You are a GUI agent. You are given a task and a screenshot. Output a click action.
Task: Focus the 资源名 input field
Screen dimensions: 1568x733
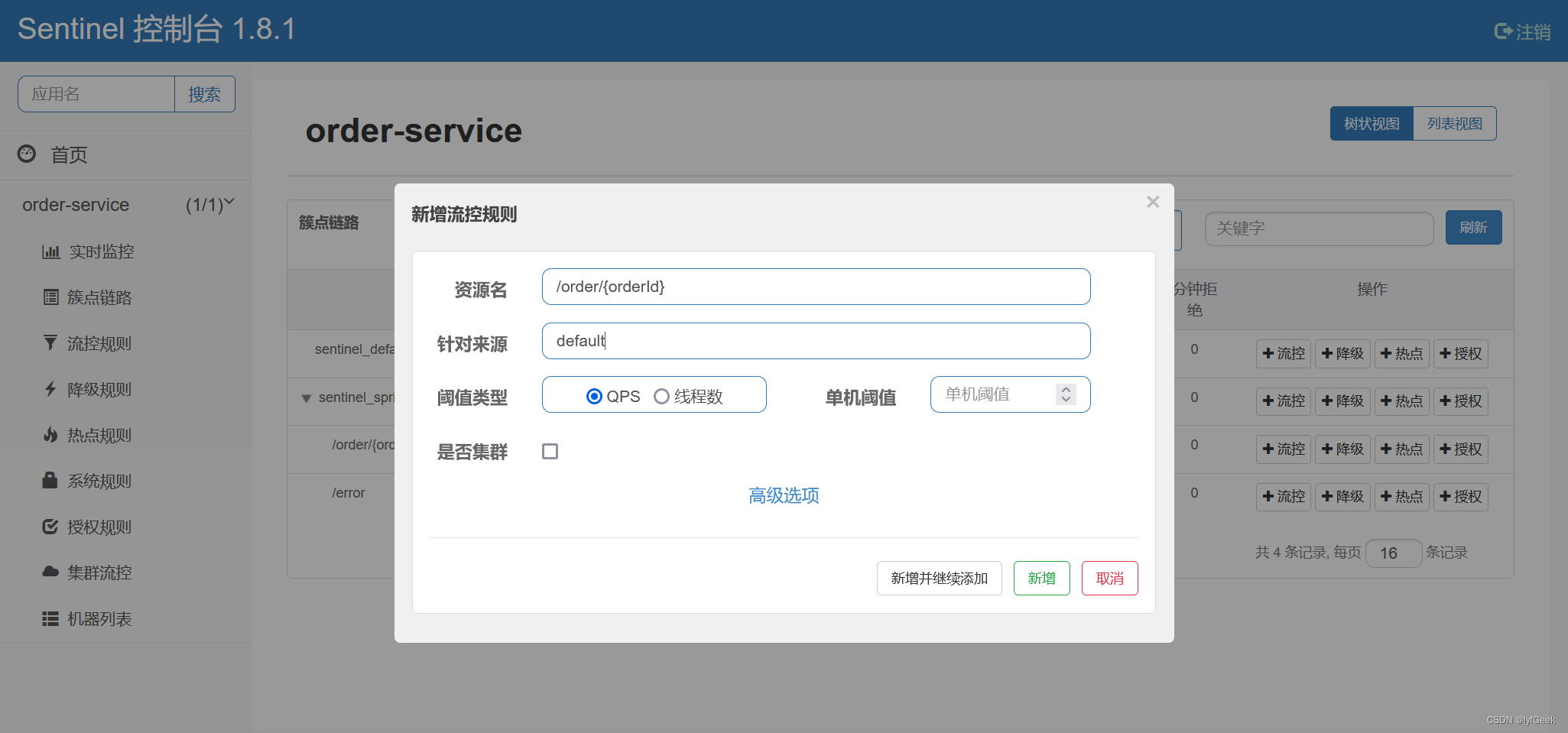point(816,287)
